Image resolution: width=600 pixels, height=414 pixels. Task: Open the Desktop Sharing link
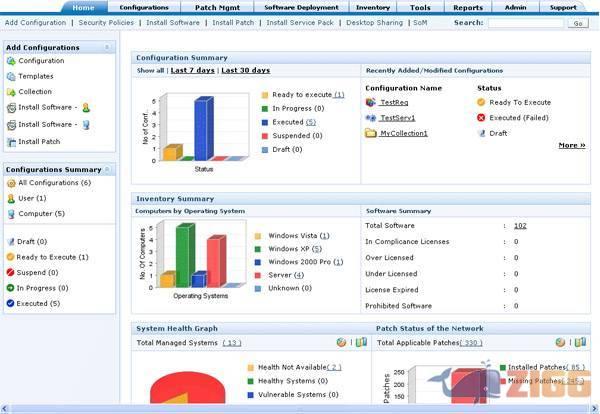coord(374,23)
